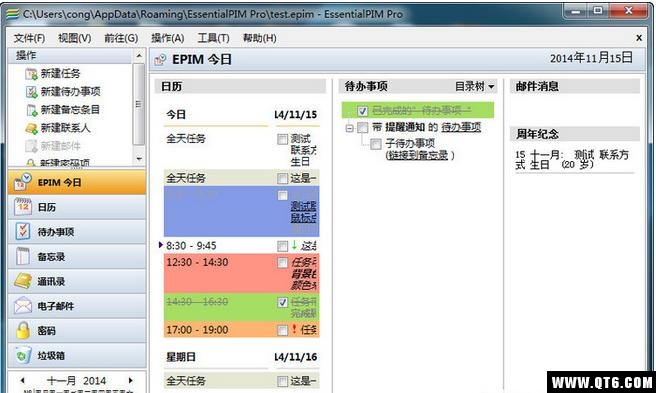Follow the 链接到备忘录 link
Image resolution: width=656 pixels, height=393 pixels.
418,155
